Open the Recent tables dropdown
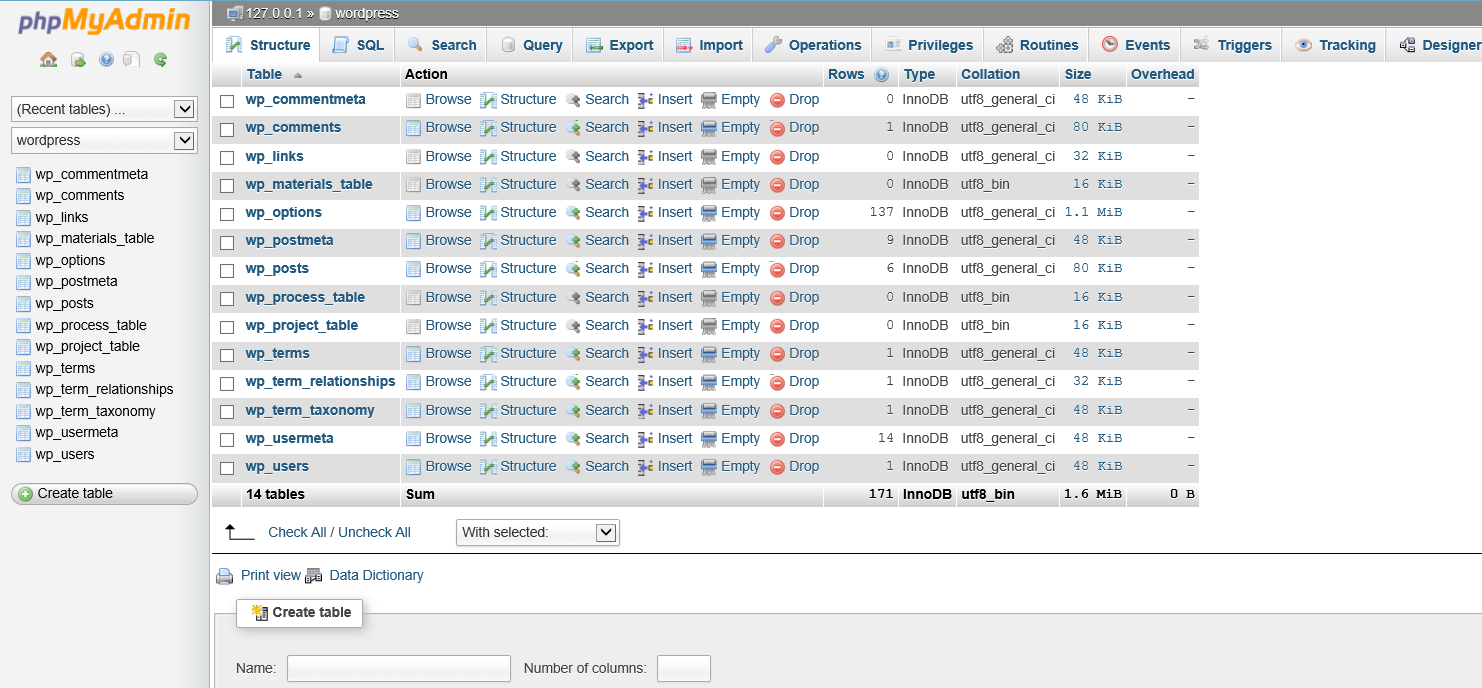Viewport: 1482px width, 688px height. pyautogui.click(x=104, y=109)
